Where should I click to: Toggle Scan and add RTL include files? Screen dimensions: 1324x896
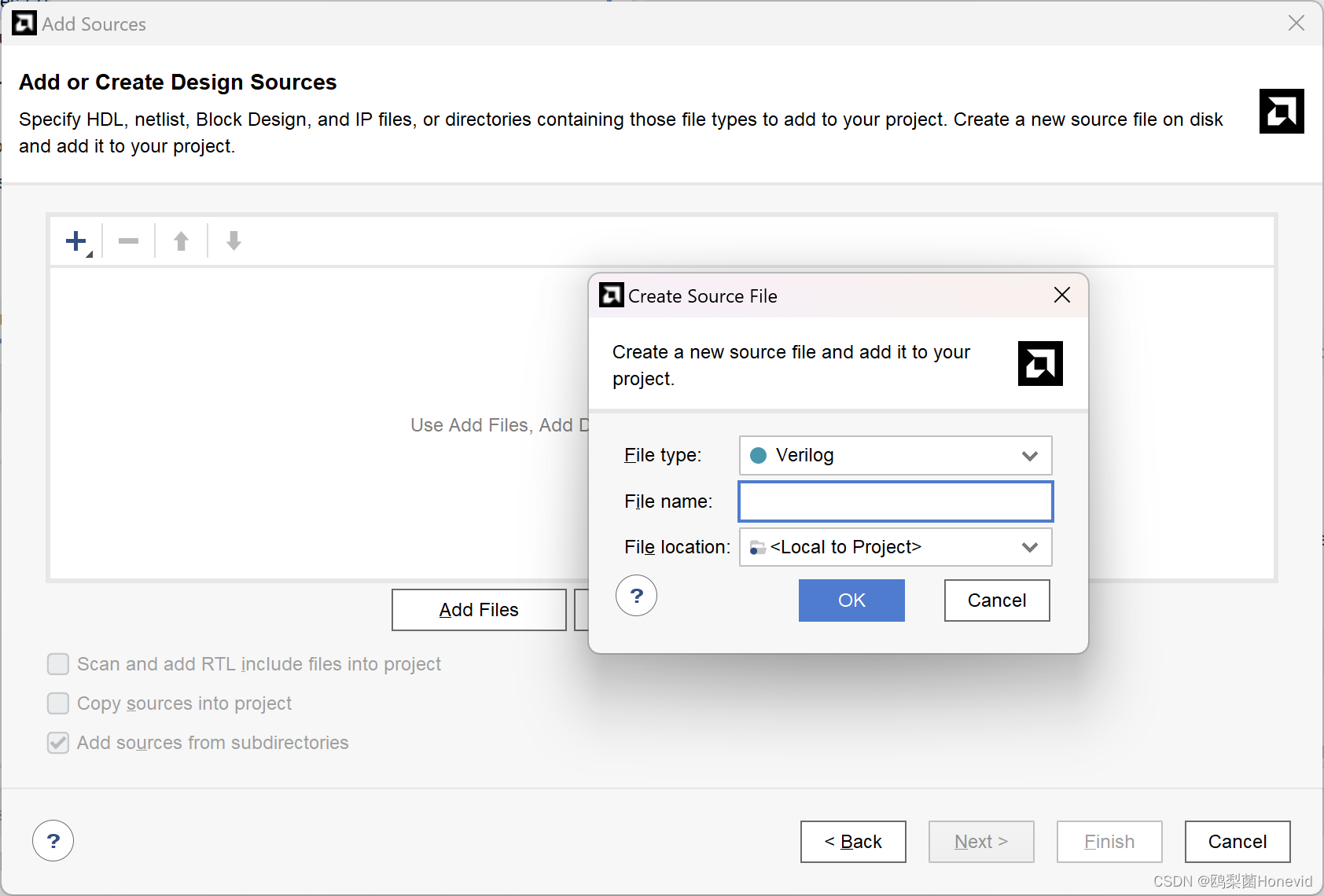click(x=58, y=664)
